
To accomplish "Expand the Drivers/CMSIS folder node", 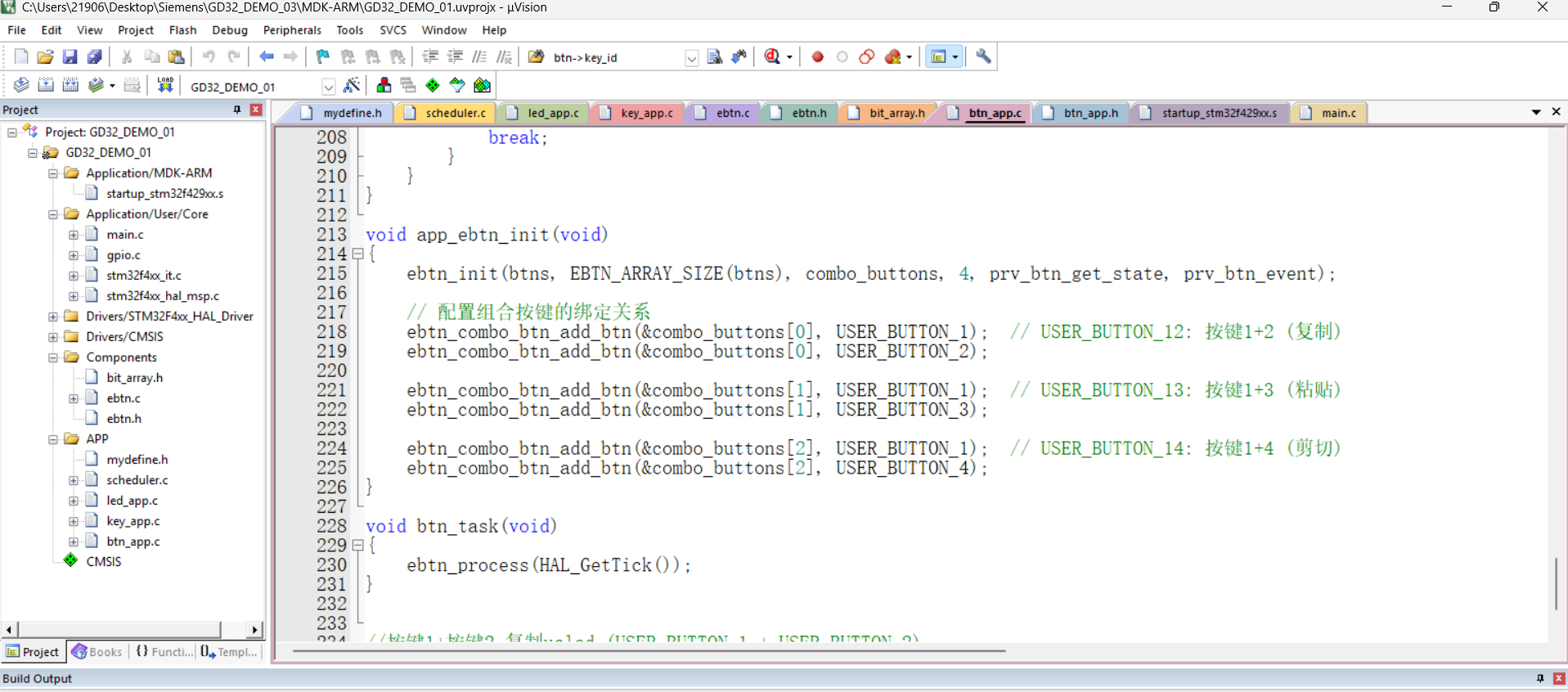I will pos(53,337).
